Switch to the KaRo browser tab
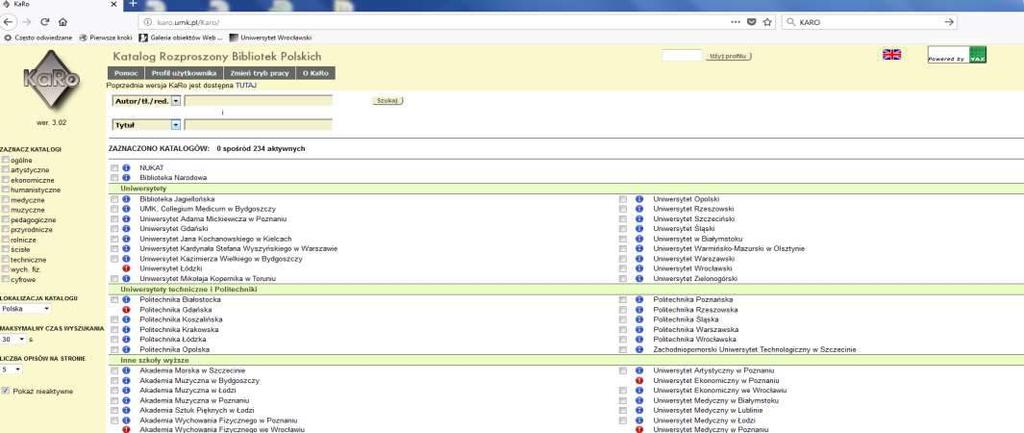This screenshot has height=433, width=1024. (x=59, y=5)
